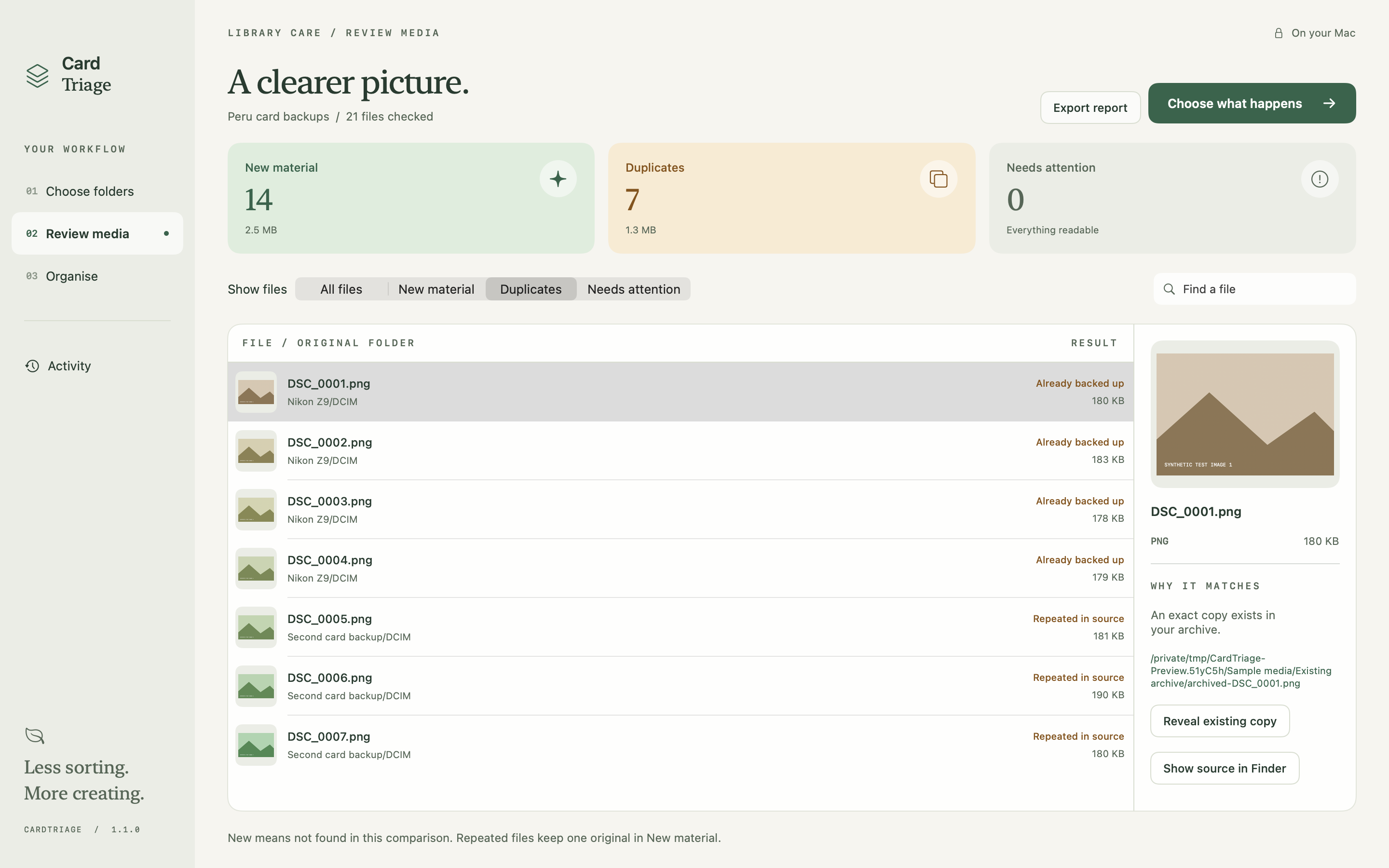
Task: Click the Card Triage layered logo icon
Action: pos(37,75)
